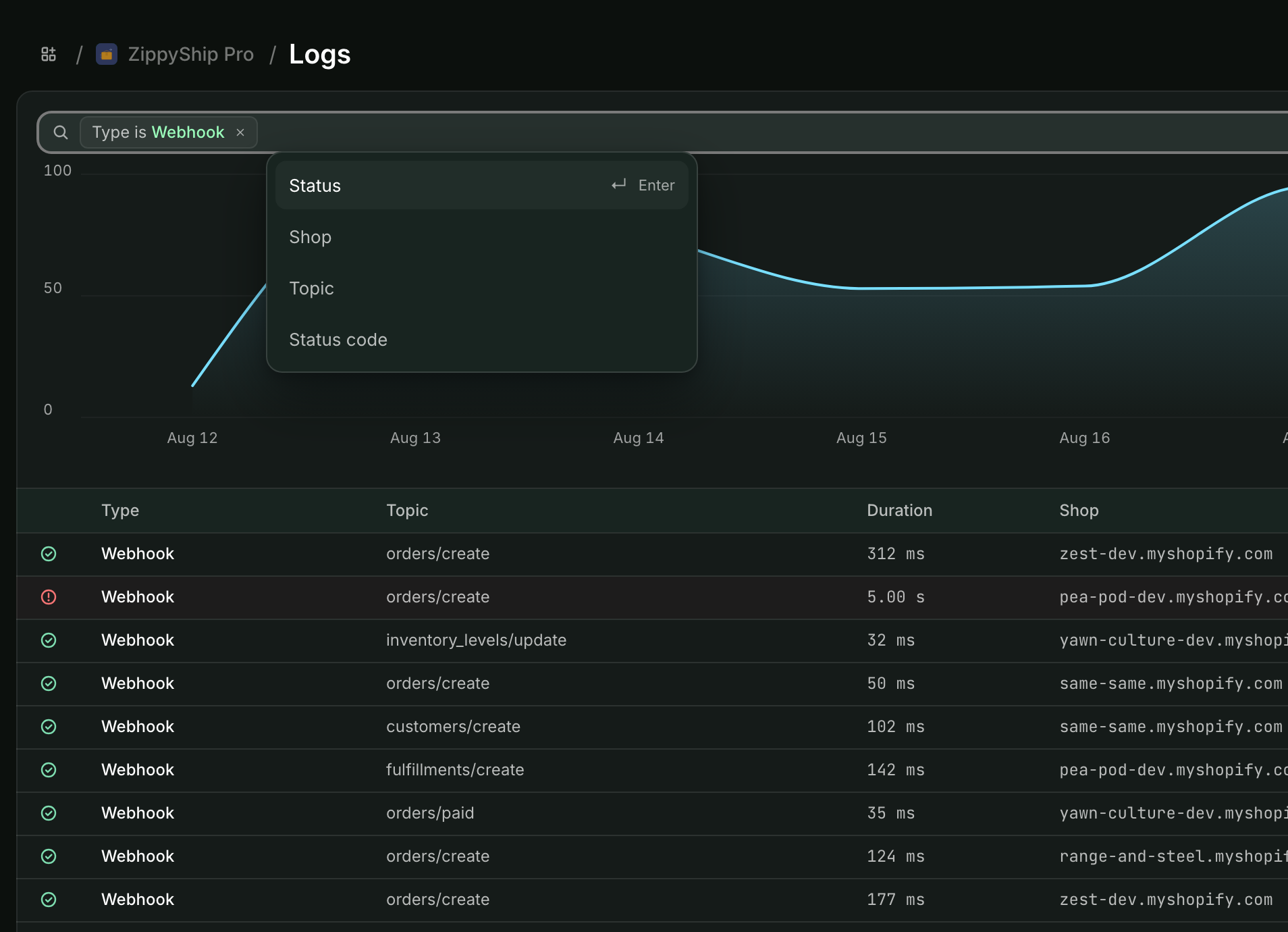This screenshot has height=932, width=1288.
Task: Click the 142 ms duration value
Action: (896, 770)
